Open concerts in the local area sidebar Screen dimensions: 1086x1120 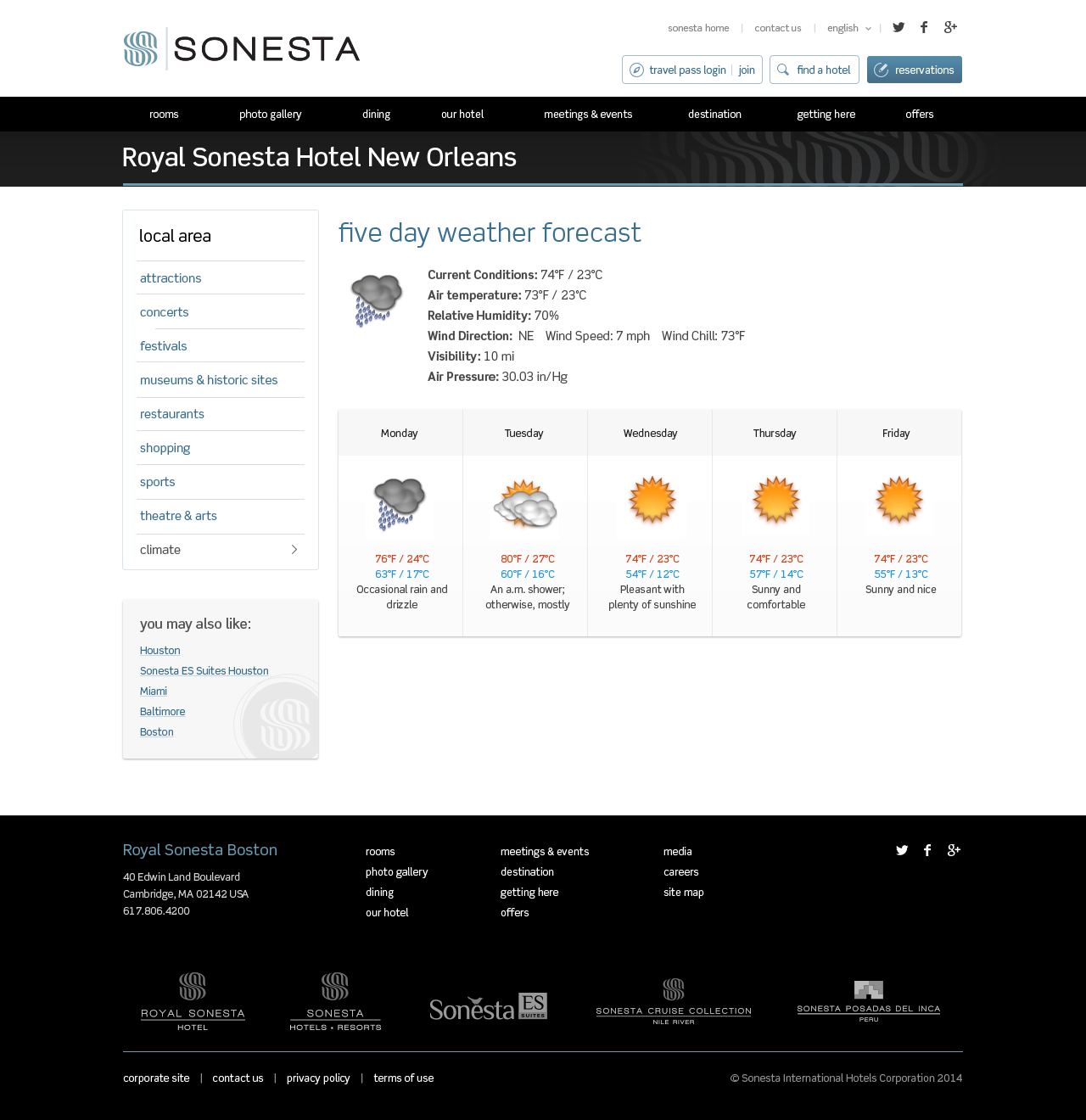165,312
